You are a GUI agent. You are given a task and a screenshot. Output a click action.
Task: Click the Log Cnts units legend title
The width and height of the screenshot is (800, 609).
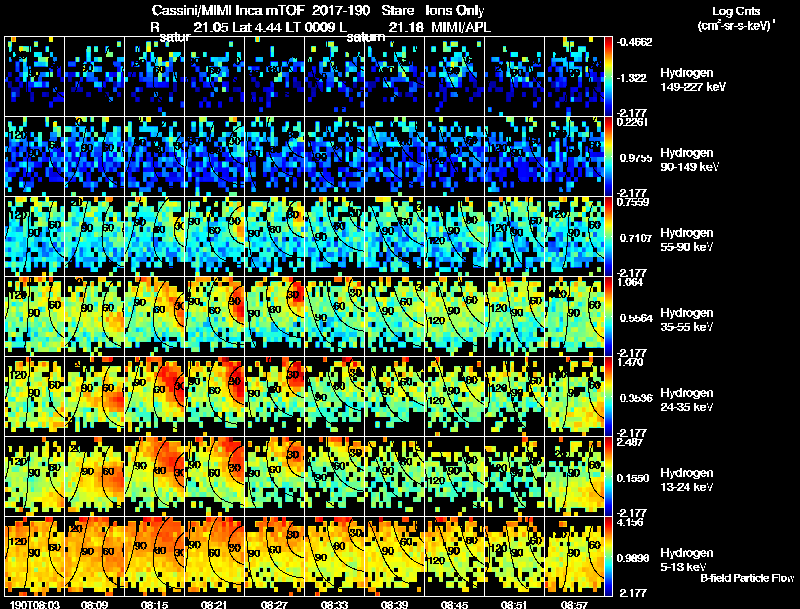coord(736,18)
